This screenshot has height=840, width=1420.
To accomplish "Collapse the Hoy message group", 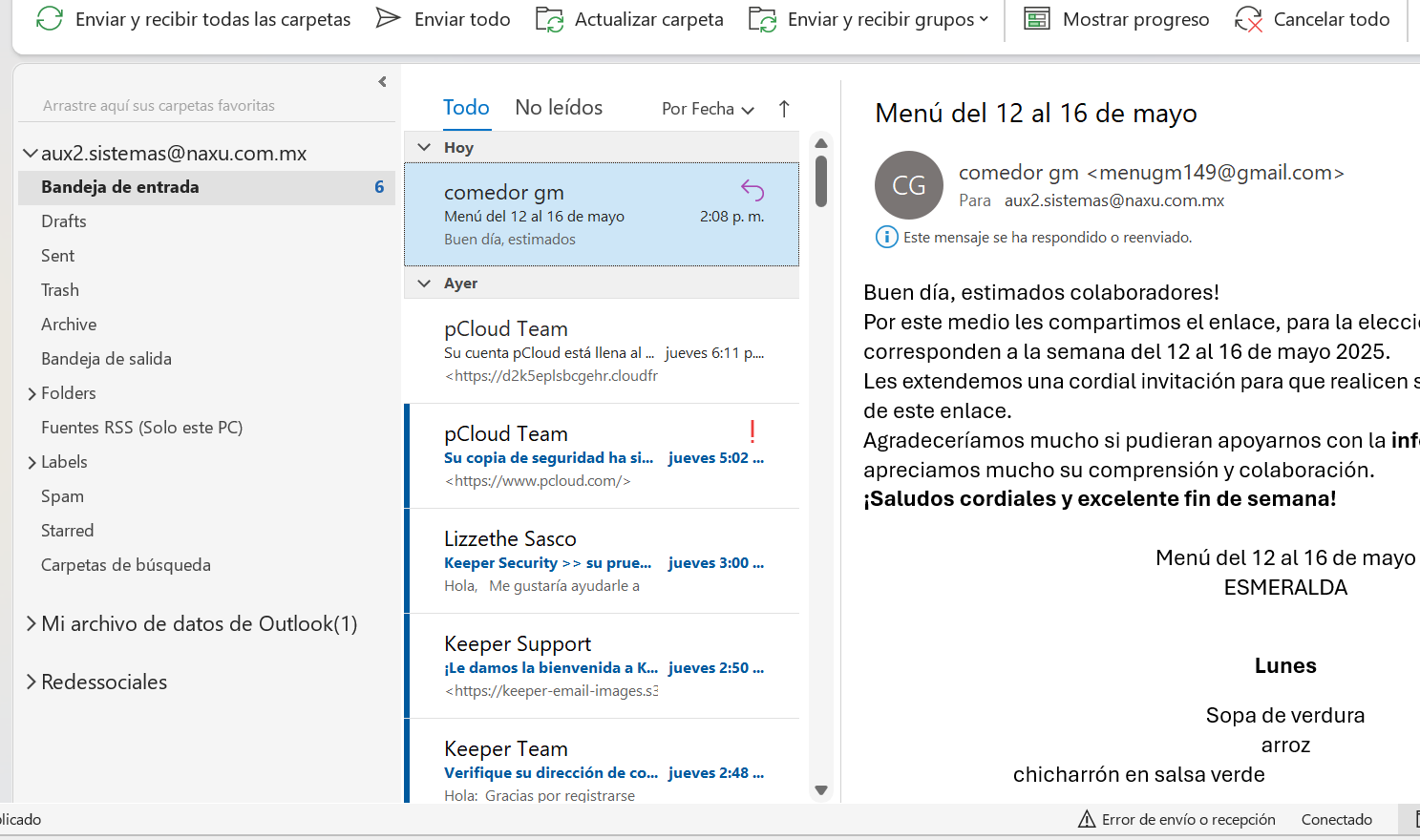I will 425,148.
